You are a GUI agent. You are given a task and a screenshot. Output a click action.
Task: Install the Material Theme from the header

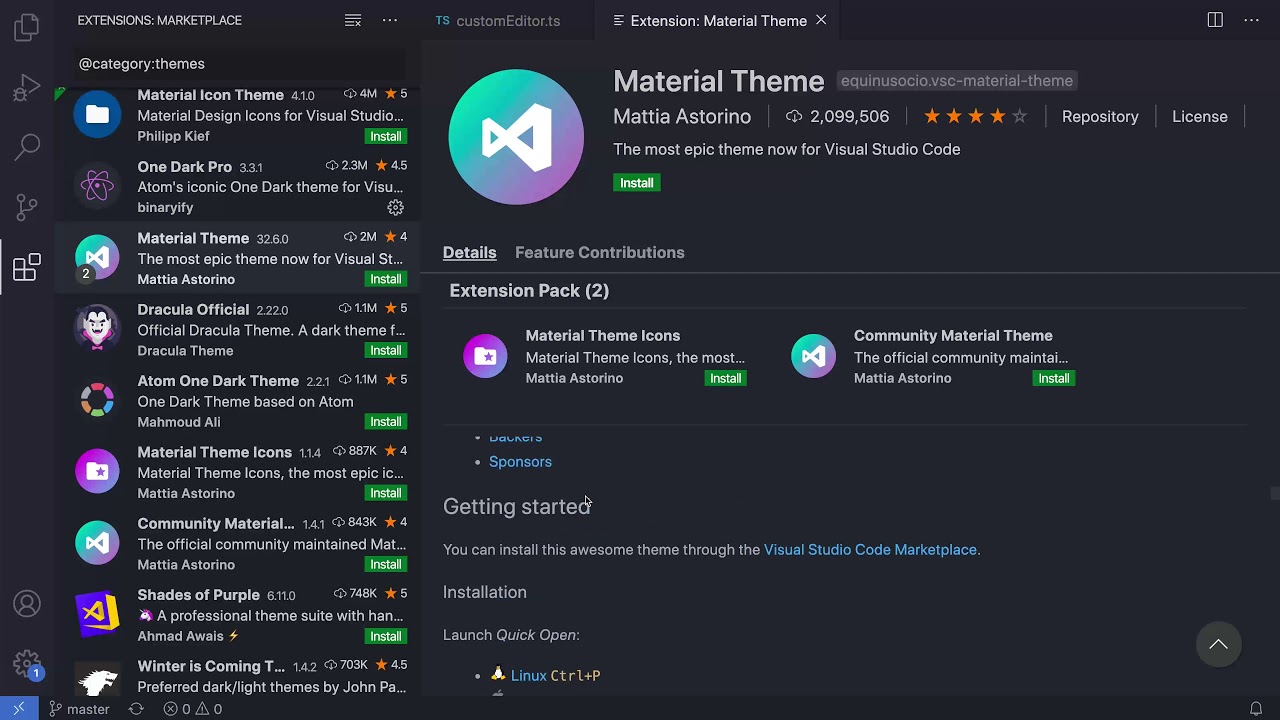636,183
